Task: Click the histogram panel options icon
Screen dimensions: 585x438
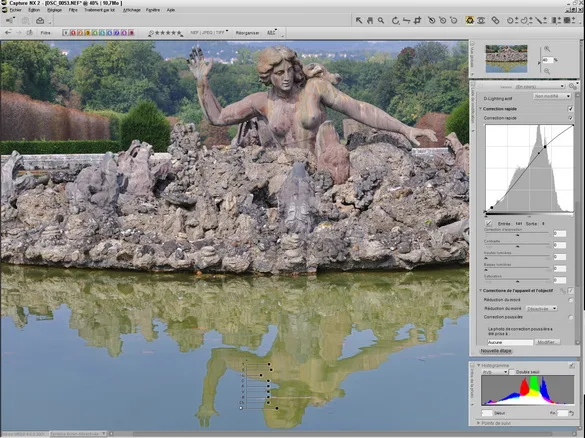Action: pos(572,366)
